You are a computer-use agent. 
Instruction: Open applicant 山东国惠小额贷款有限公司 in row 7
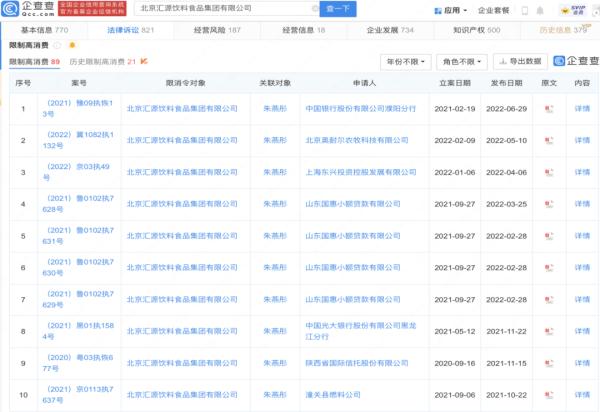[x=352, y=299]
